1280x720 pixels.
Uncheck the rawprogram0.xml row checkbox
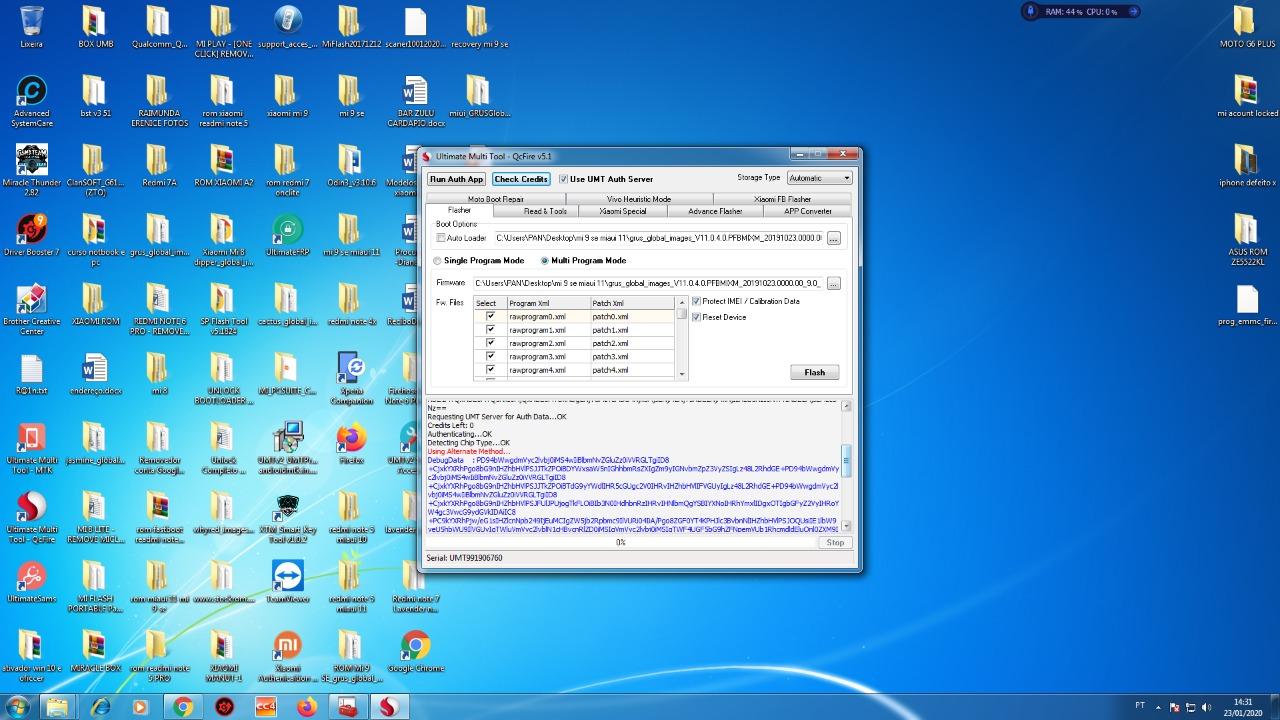click(490, 316)
